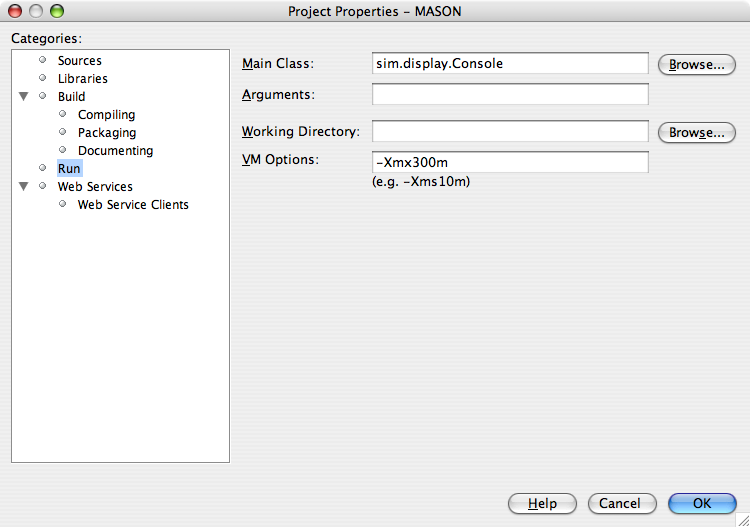Viewport: 750px width, 527px height.
Task: Click the Main Class text field
Action: 510,64
